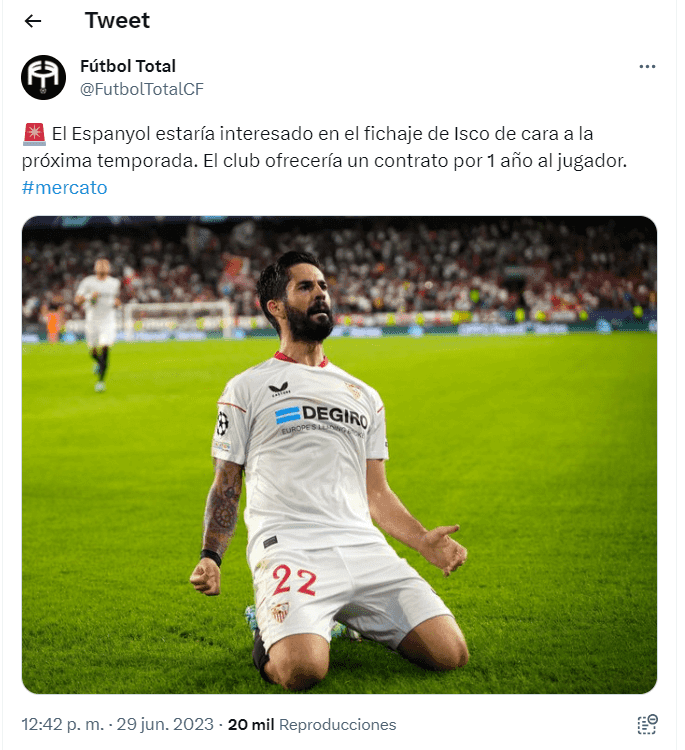The width and height of the screenshot is (685, 750).
Task: Click the DEGIRO sponsor logo on jersey
Action: click(x=321, y=416)
